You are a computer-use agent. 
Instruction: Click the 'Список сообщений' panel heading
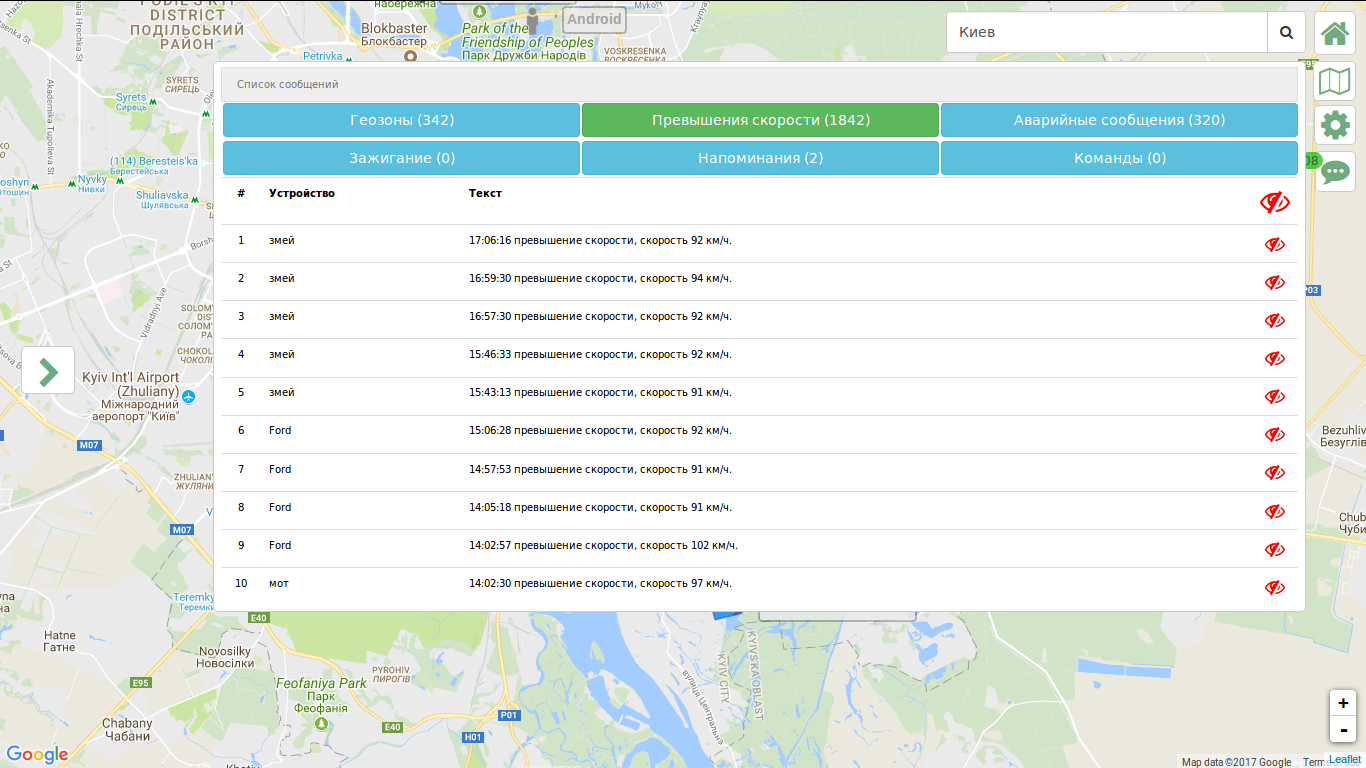click(288, 84)
